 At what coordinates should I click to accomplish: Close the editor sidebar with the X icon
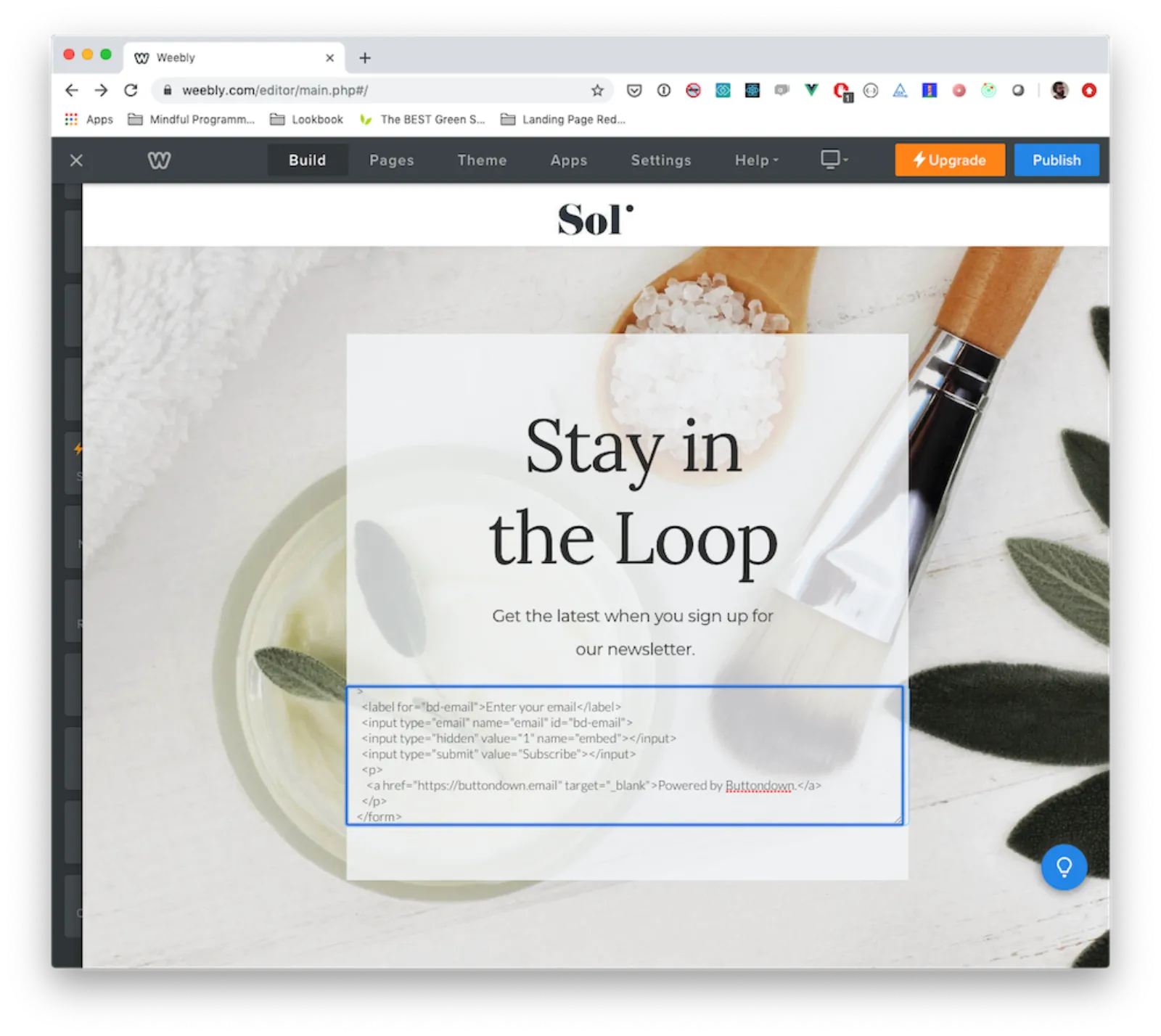coord(76,160)
